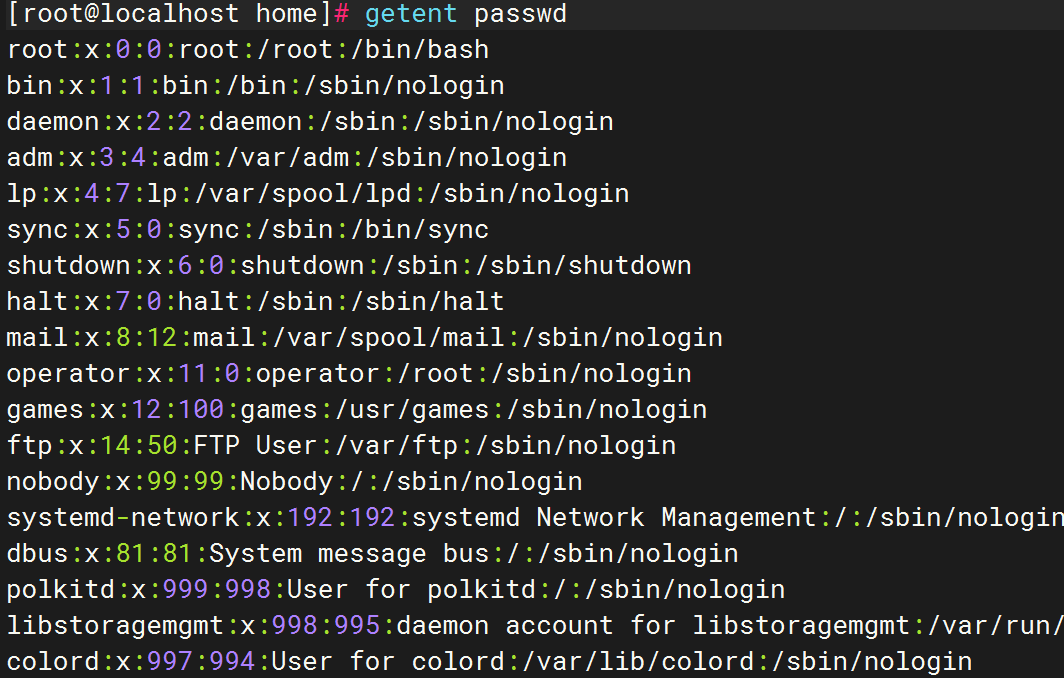Click '/var/spool/lpd' path in lp row
This screenshot has height=678, width=1064.
click(x=303, y=195)
